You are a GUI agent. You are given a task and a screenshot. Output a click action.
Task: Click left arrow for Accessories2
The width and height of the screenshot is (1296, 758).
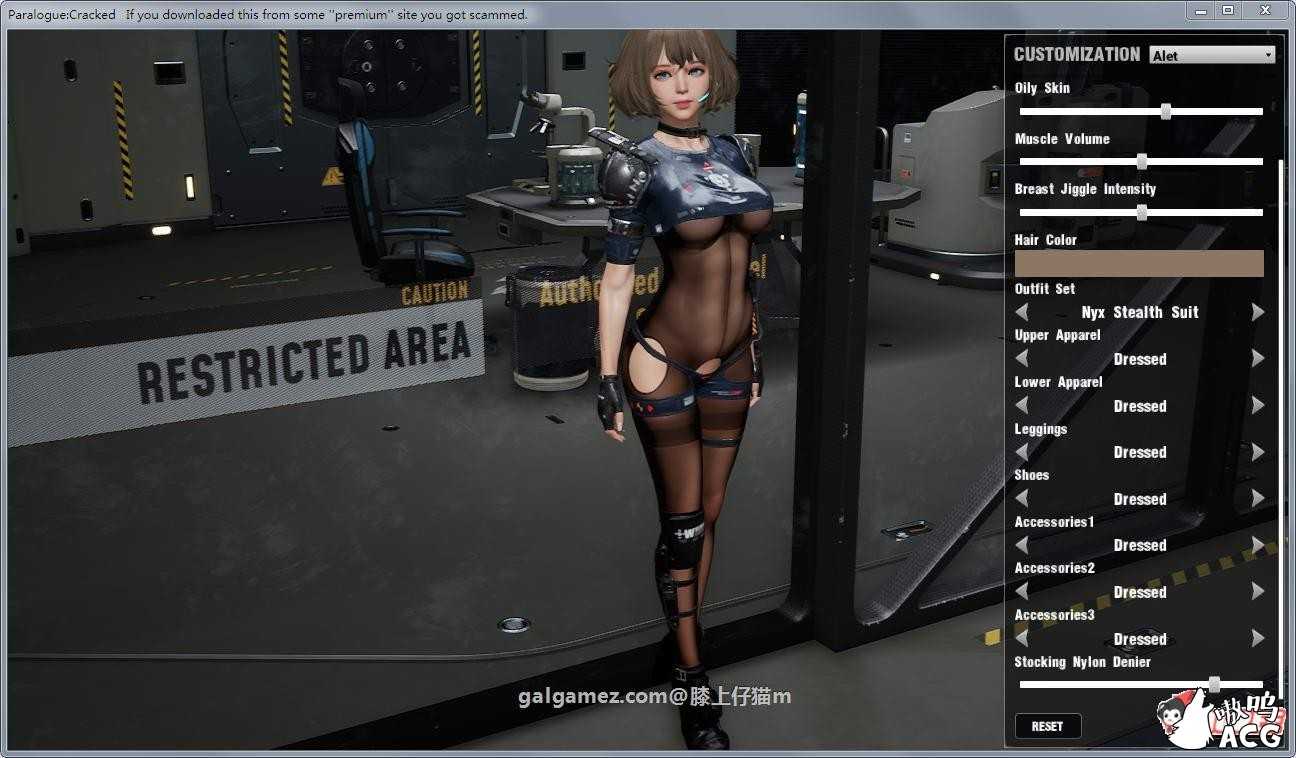1022,591
